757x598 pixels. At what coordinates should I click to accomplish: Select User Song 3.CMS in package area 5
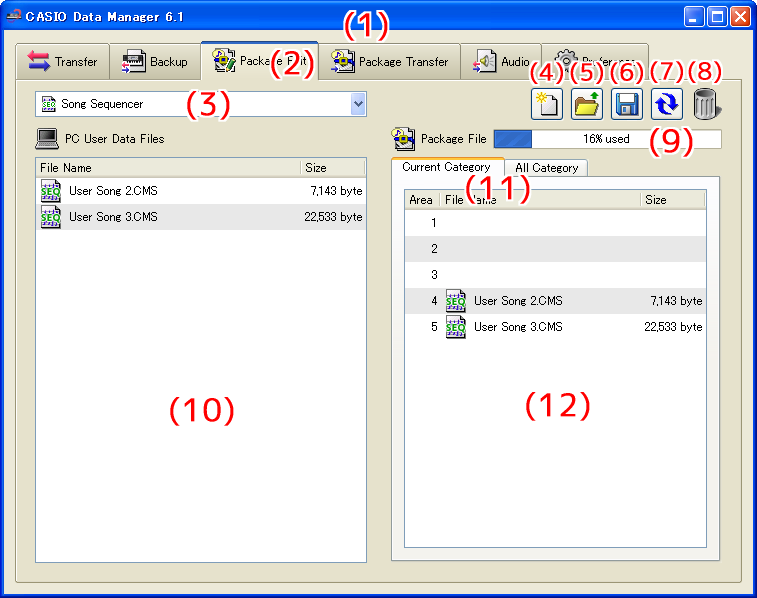555,327
